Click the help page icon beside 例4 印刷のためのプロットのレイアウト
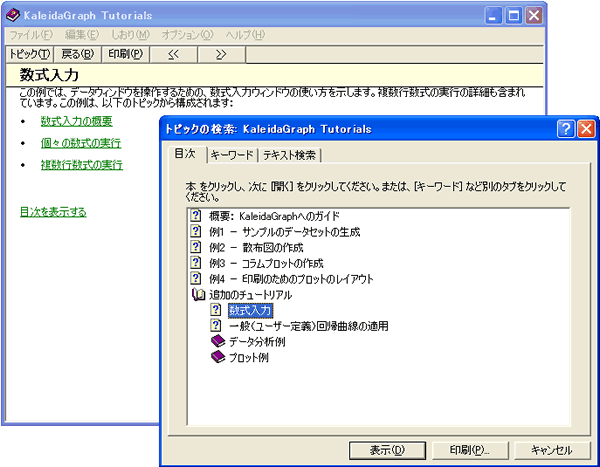Viewport: 600px width, 467px height. (196, 279)
